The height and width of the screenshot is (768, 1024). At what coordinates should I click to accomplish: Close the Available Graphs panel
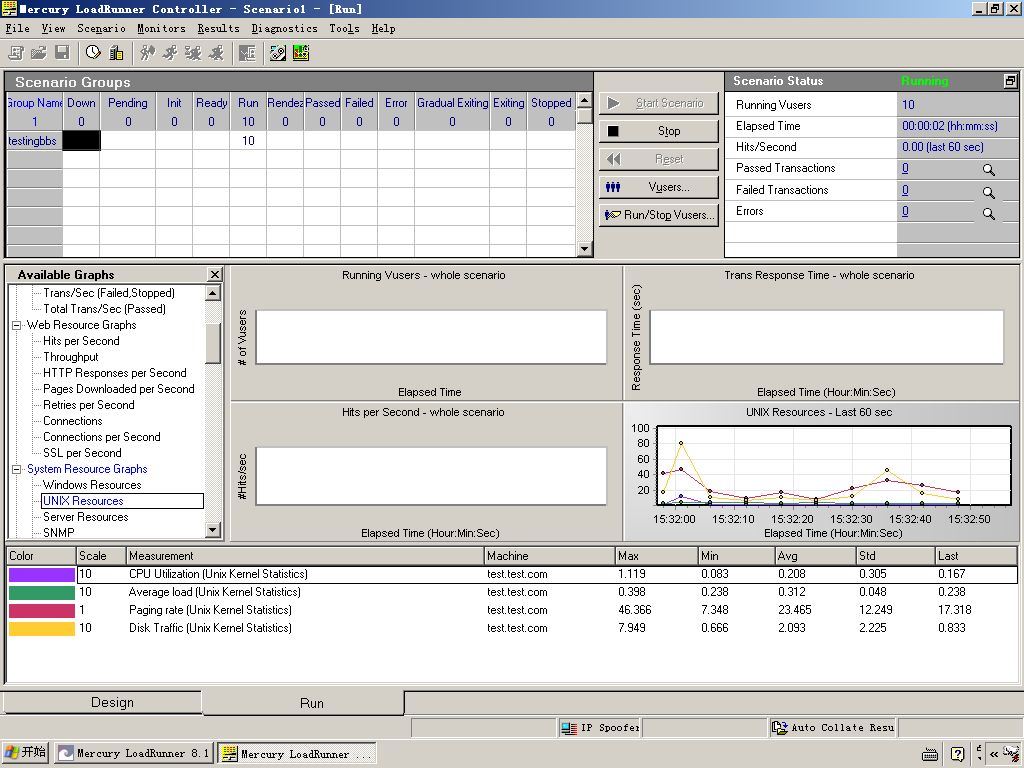214,274
